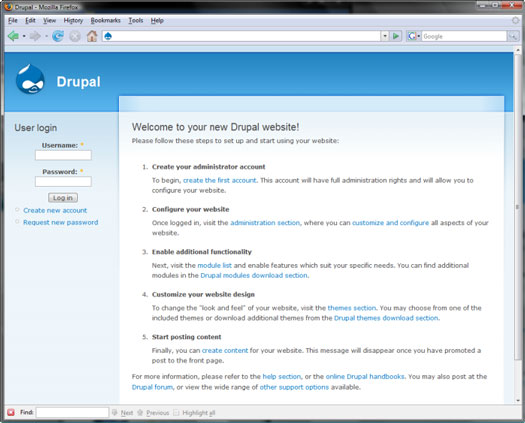Go to the Home page icon
Viewport: 525px width, 423px height.
[x=92, y=36]
